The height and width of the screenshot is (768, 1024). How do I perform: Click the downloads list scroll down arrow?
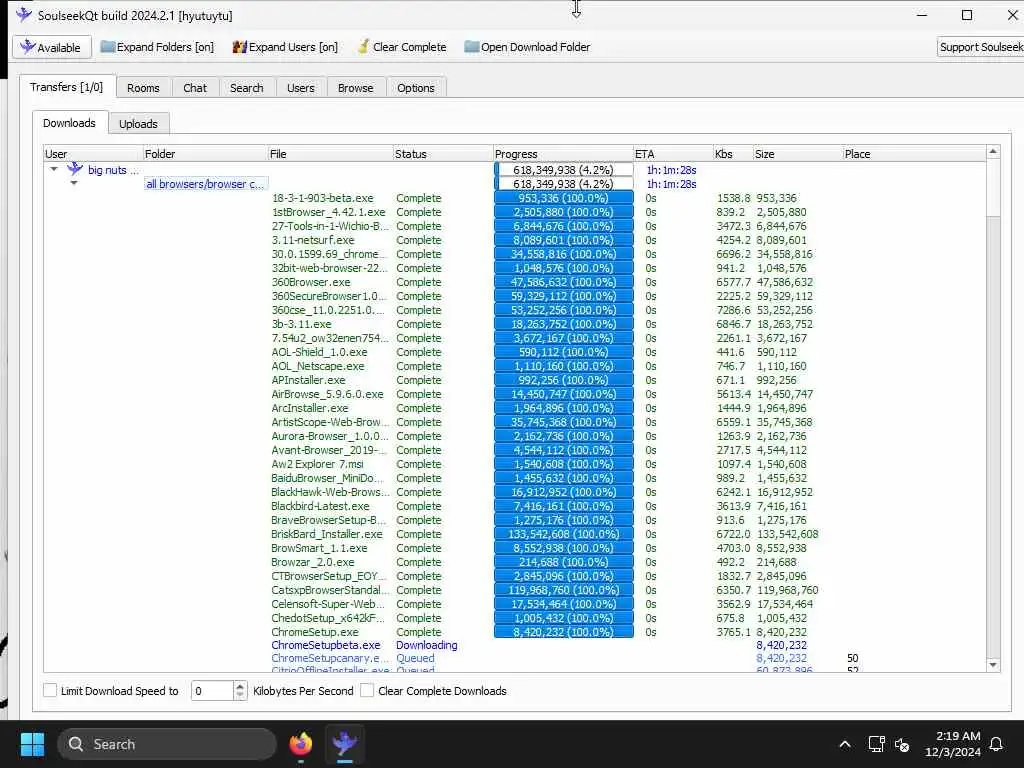tap(993, 665)
